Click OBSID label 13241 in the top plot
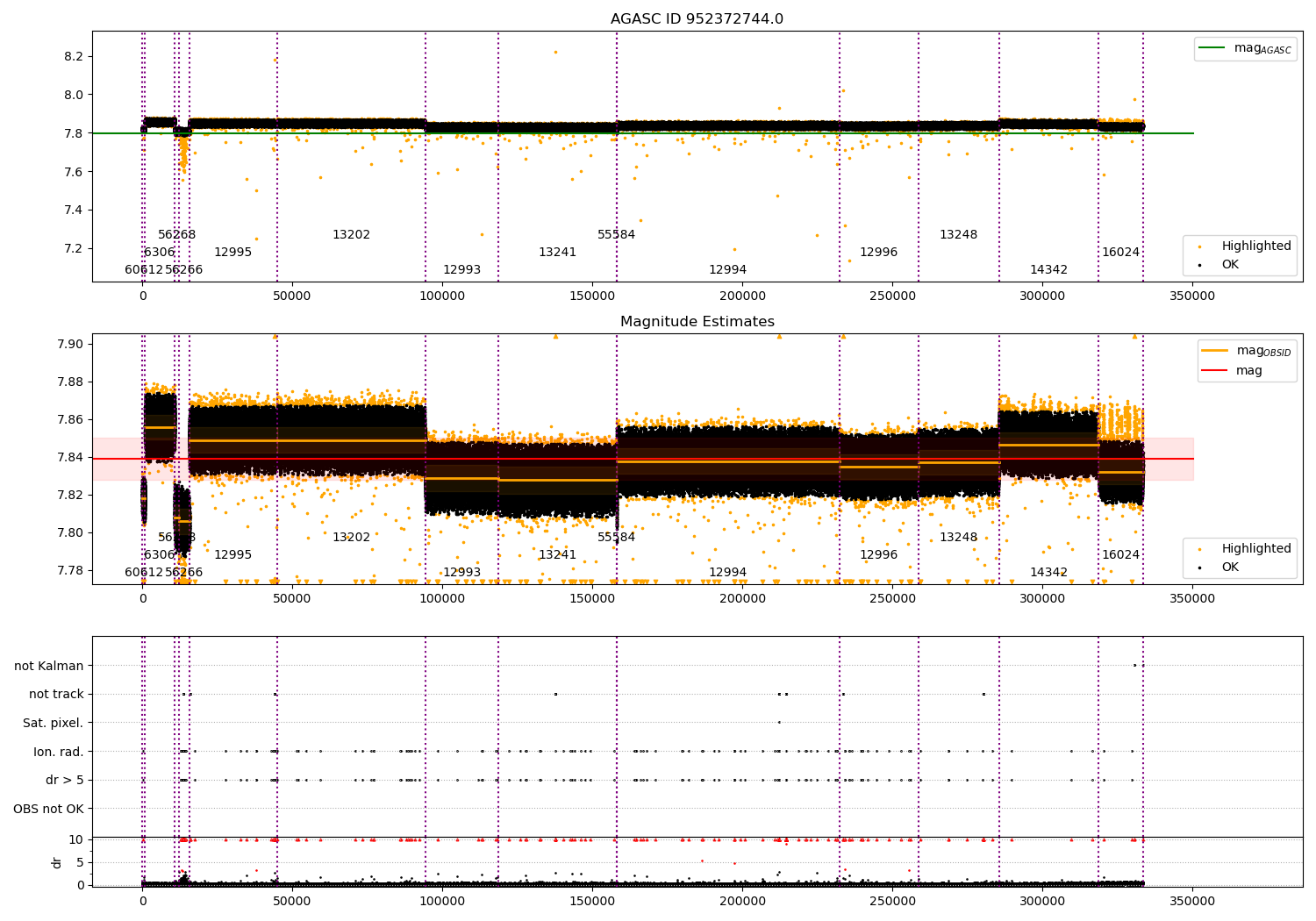1316x921 pixels. pos(558,253)
